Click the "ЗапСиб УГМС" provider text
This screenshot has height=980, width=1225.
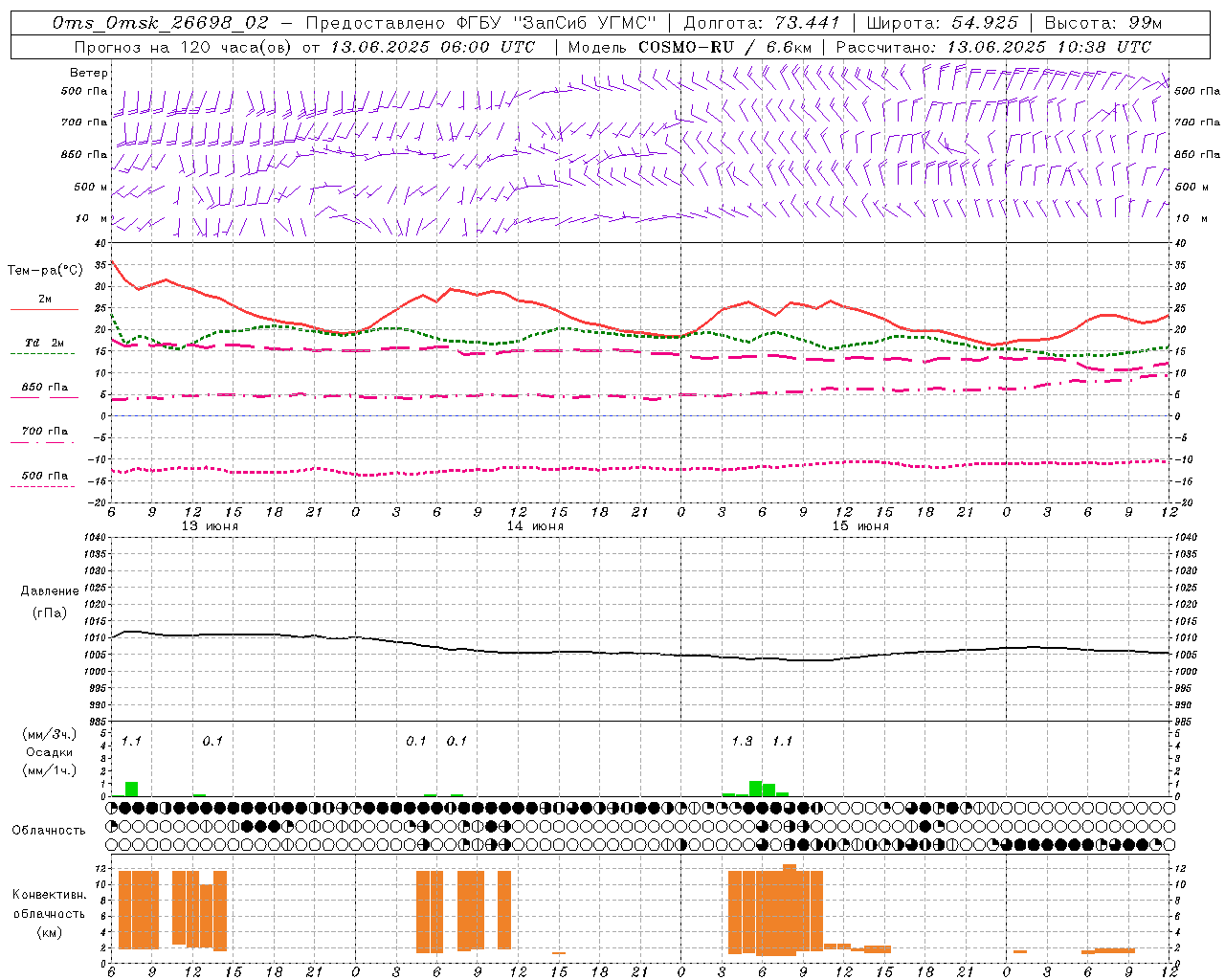(x=588, y=22)
